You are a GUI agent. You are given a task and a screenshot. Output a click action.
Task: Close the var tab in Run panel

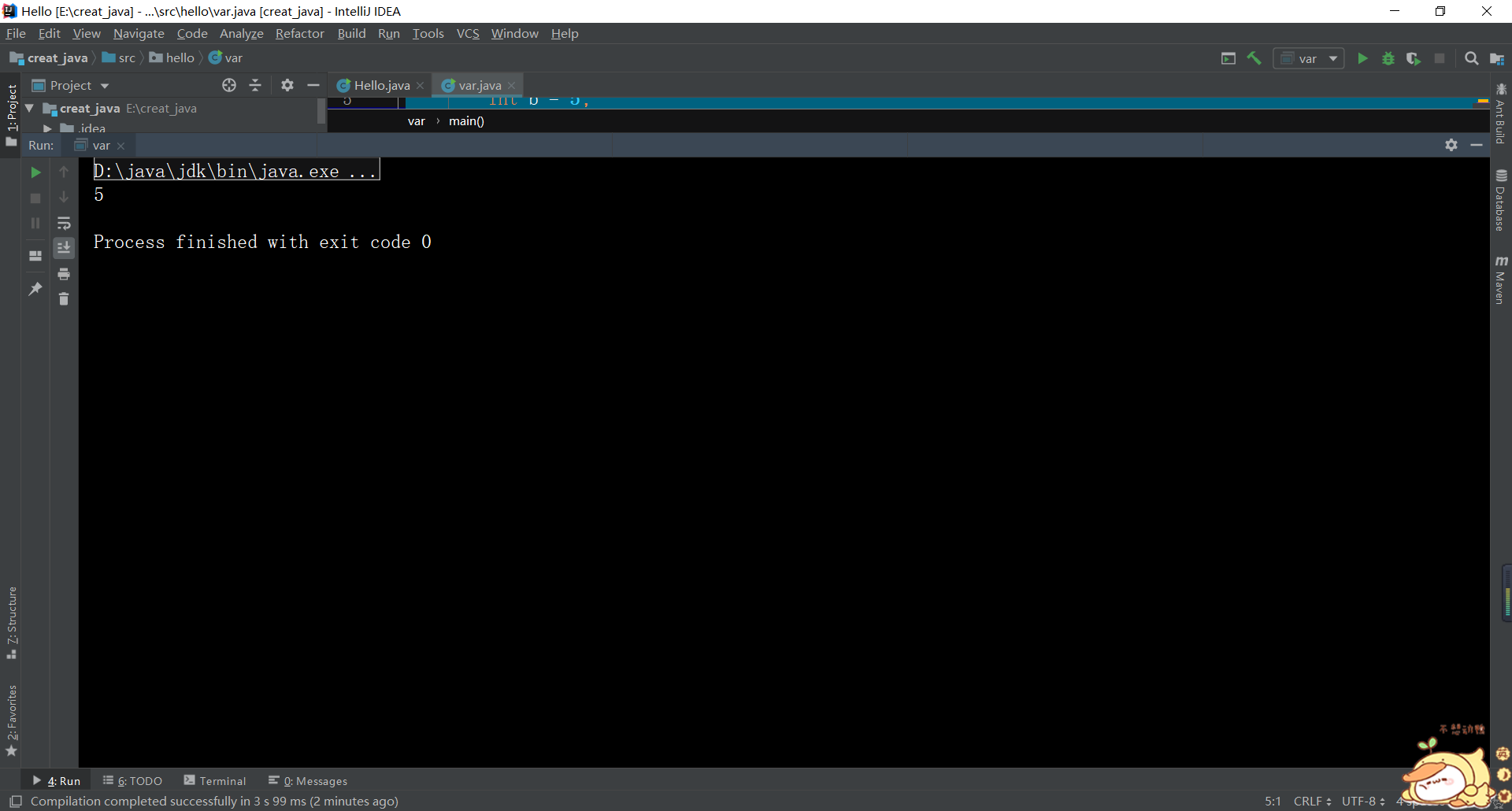(121, 146)
